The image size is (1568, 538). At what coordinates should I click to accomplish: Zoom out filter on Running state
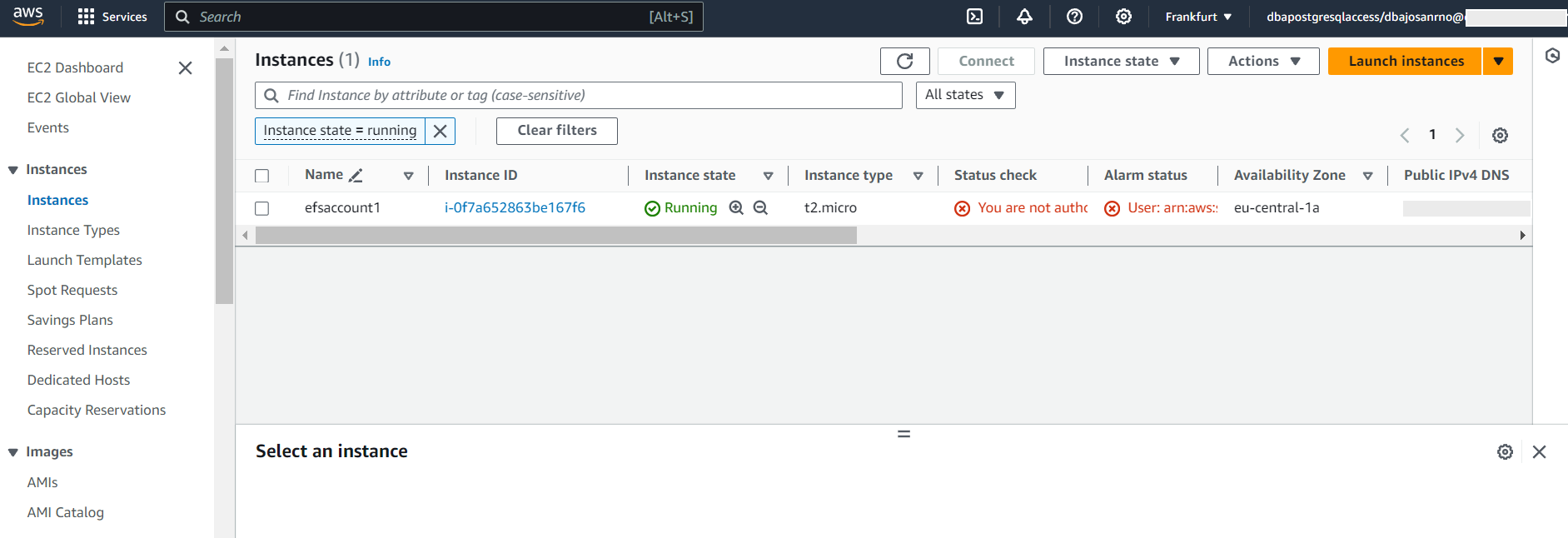tap(760, 207)
